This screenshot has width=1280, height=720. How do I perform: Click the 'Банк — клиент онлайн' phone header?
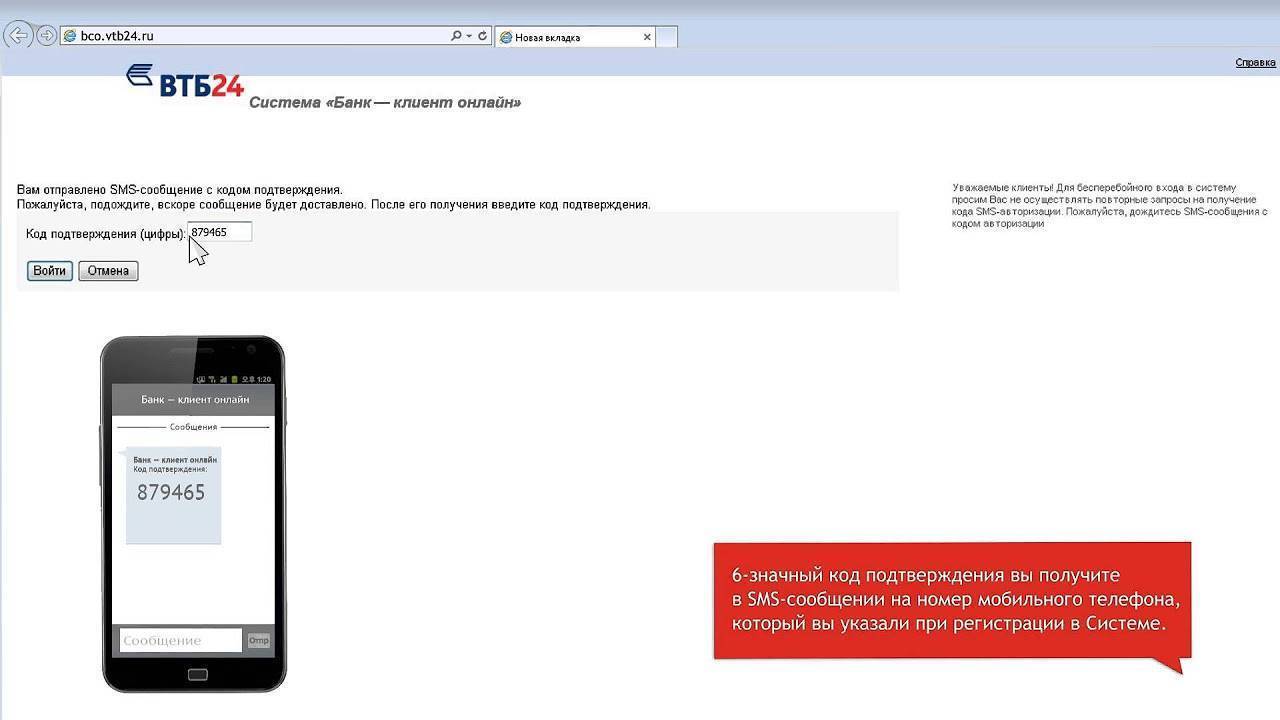pos(194,399)
